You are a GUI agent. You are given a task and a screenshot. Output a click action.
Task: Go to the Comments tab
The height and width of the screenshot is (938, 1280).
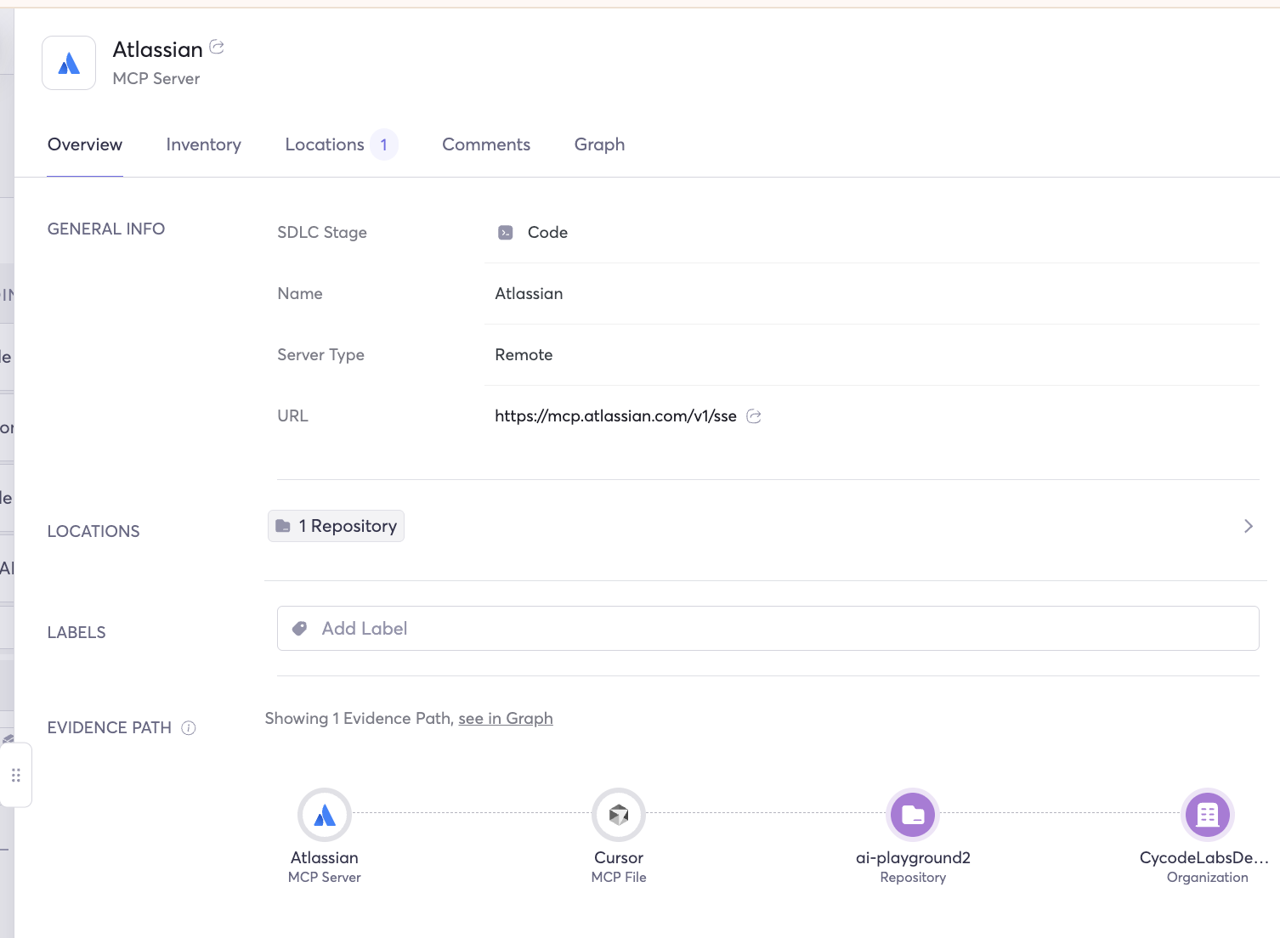coord(486,145)
